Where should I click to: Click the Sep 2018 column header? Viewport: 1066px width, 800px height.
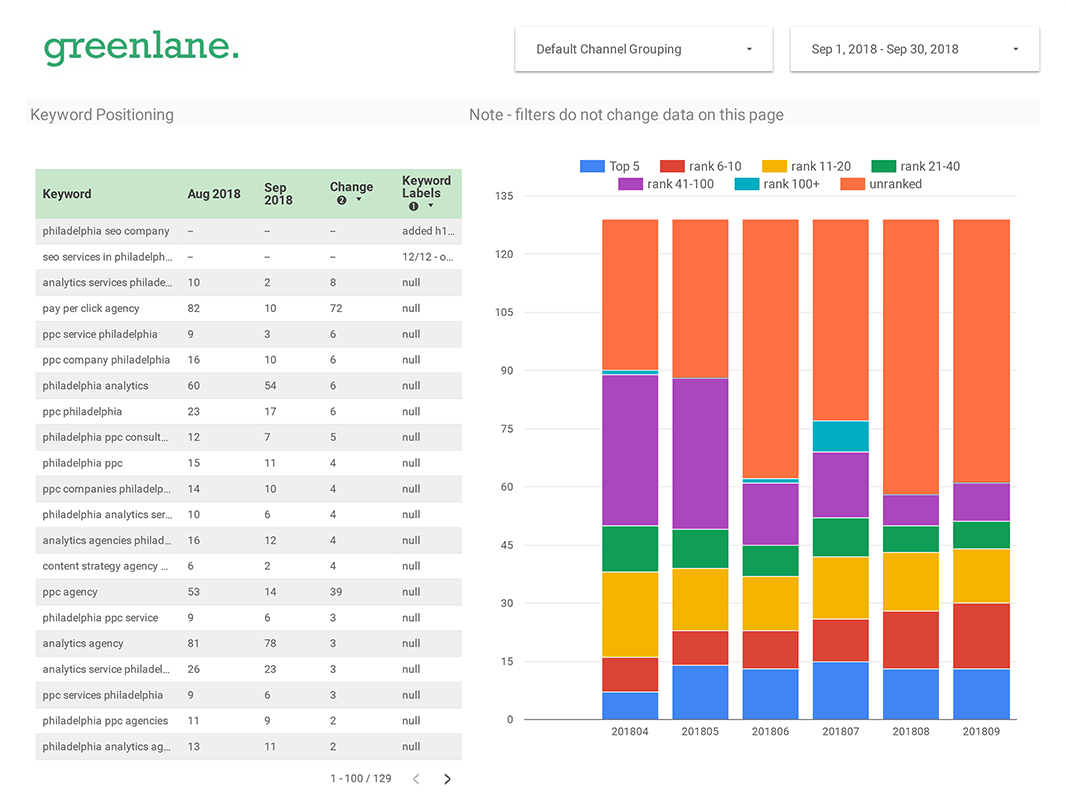tap(277, 194)
